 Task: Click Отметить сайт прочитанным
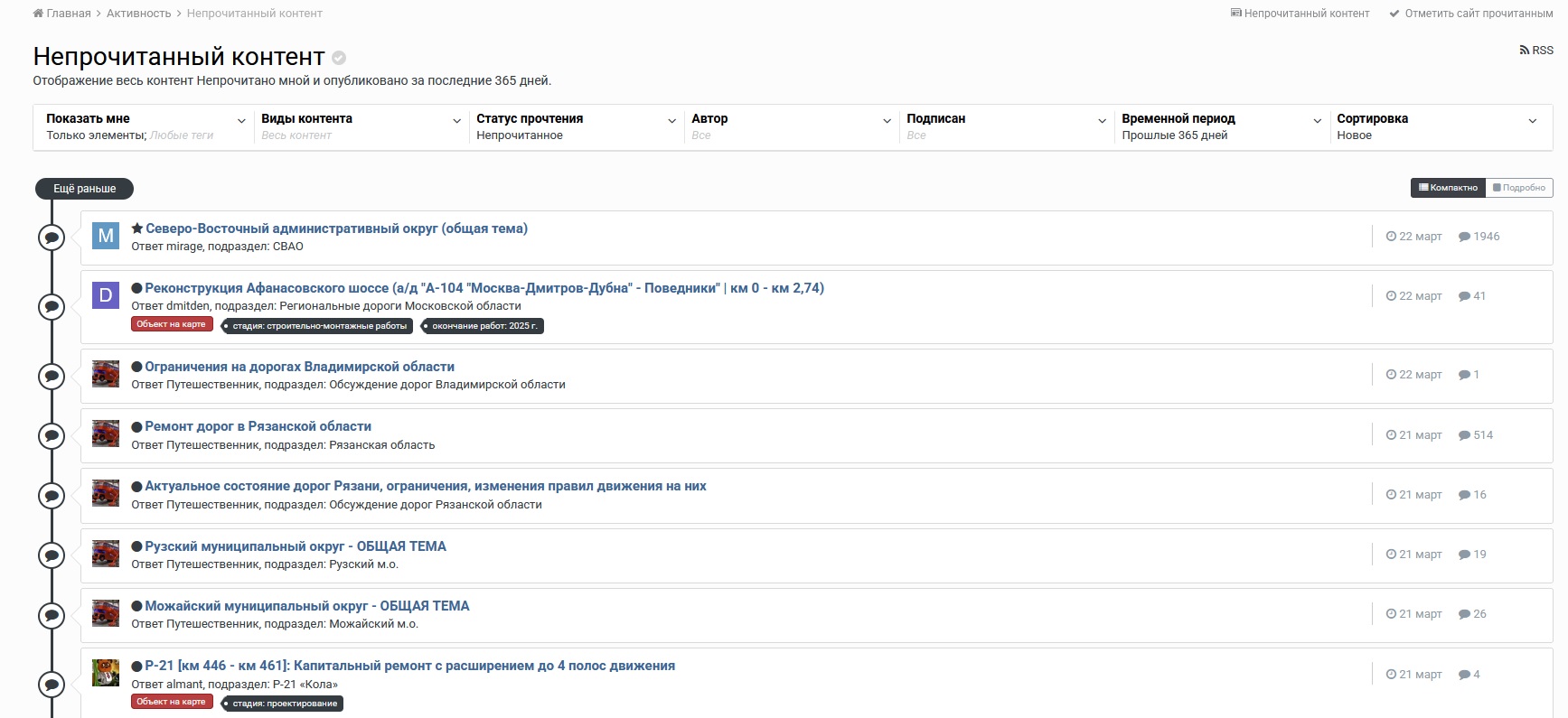point(1471,14)
